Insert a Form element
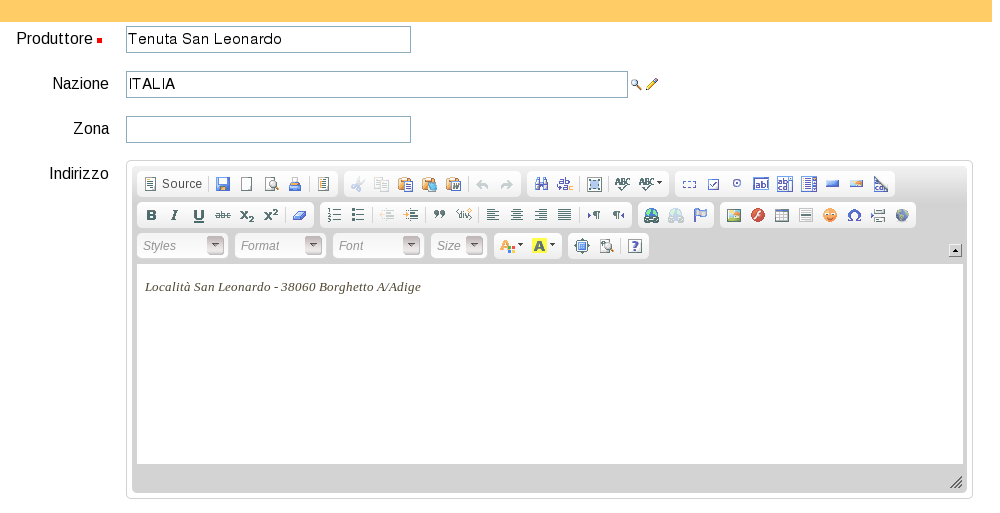Screen dimensions: 1000x513 point(689,184)
